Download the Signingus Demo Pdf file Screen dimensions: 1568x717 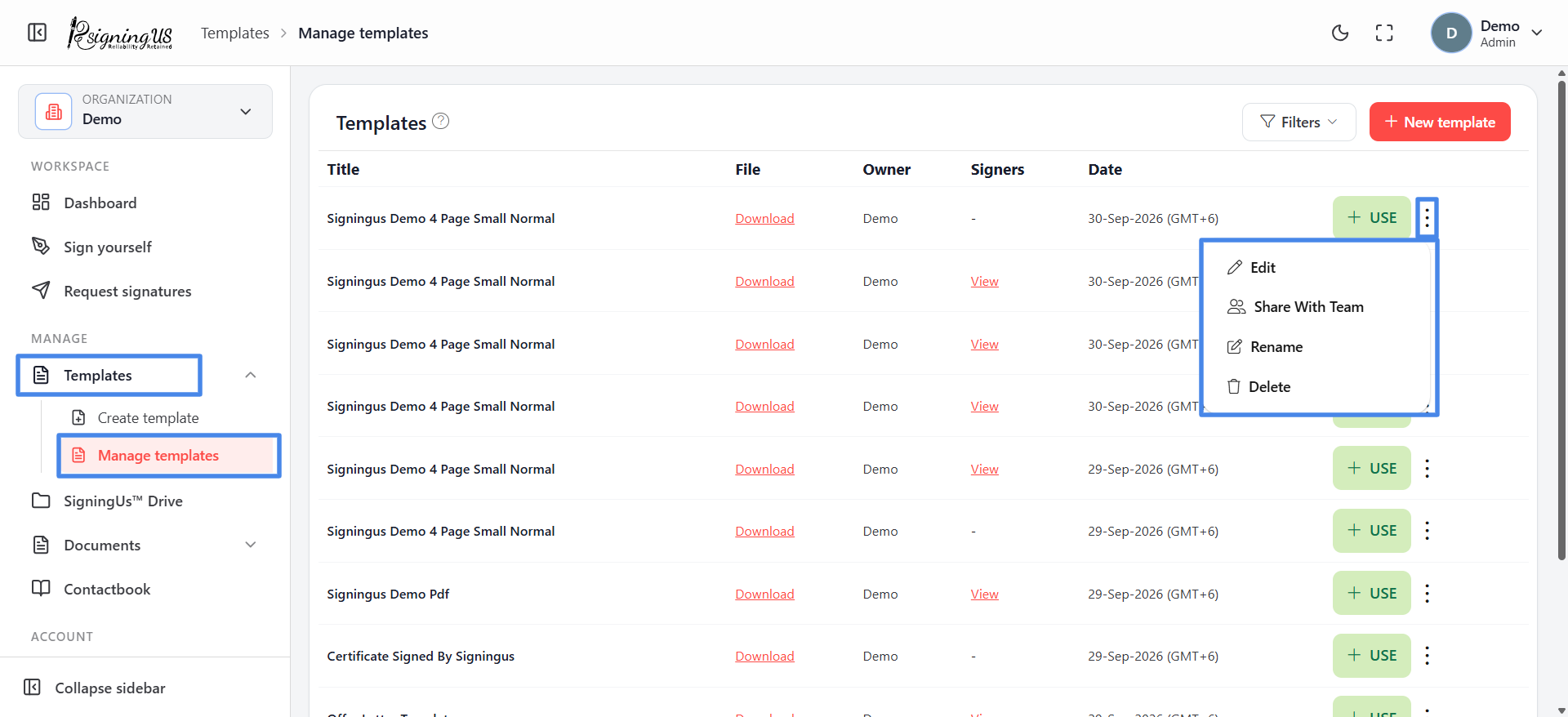coord(764,594)
